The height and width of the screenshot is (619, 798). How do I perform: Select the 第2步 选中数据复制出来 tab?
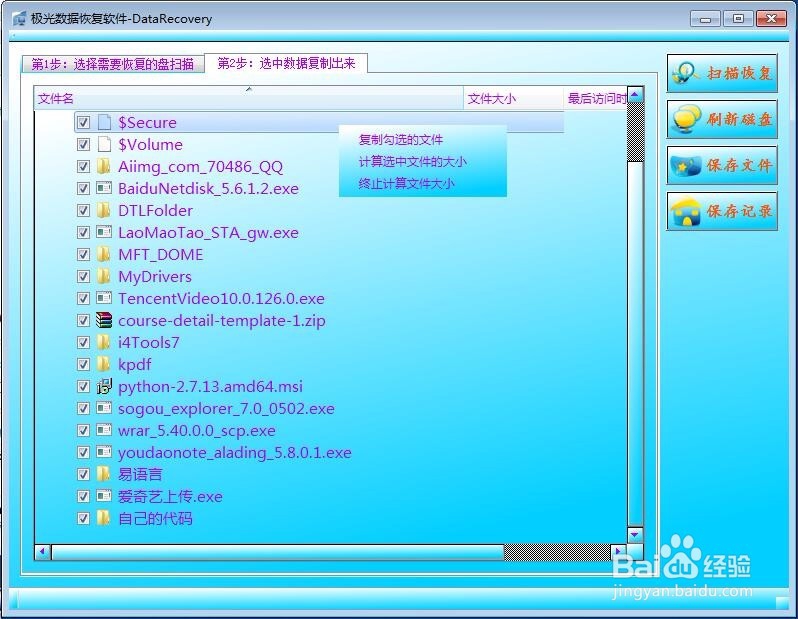click(x=286, y=63)
